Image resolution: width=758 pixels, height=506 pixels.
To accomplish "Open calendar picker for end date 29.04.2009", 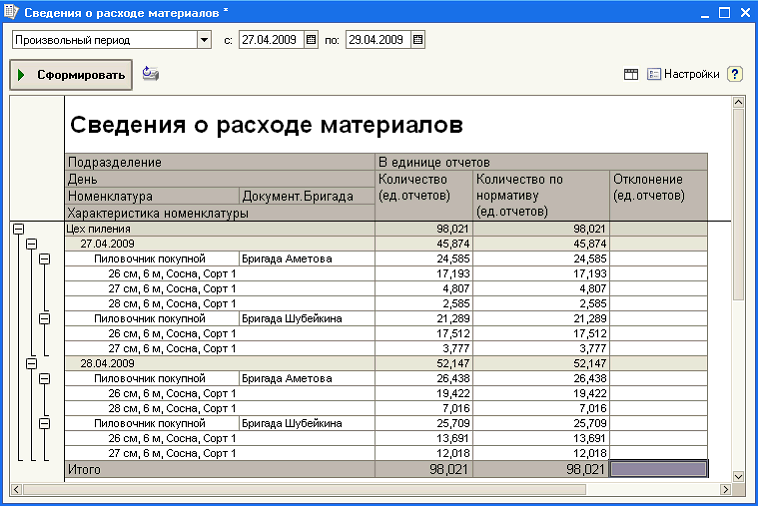I will point(418,40).
